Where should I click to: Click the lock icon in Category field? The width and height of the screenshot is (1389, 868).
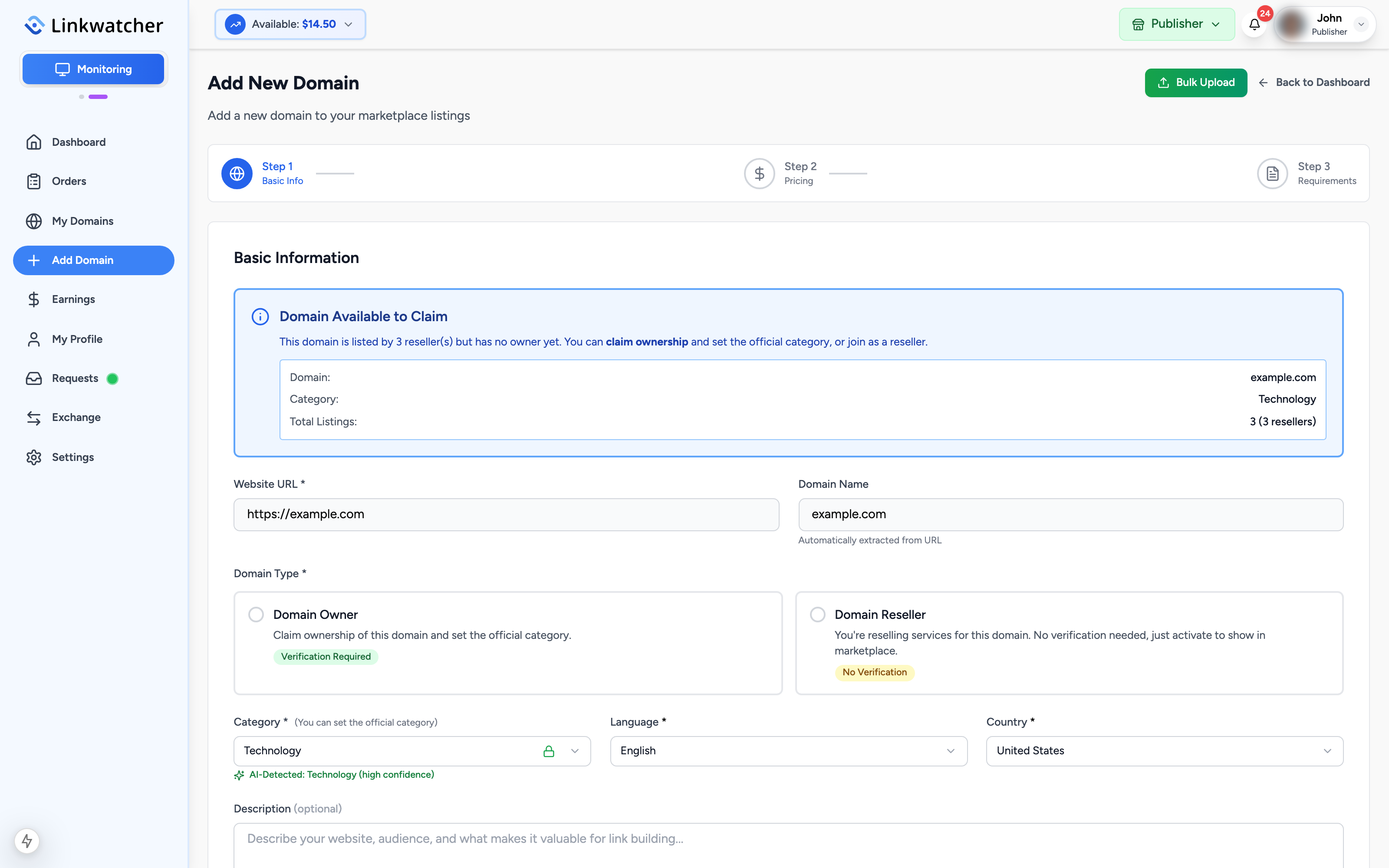tap(549, 751)
